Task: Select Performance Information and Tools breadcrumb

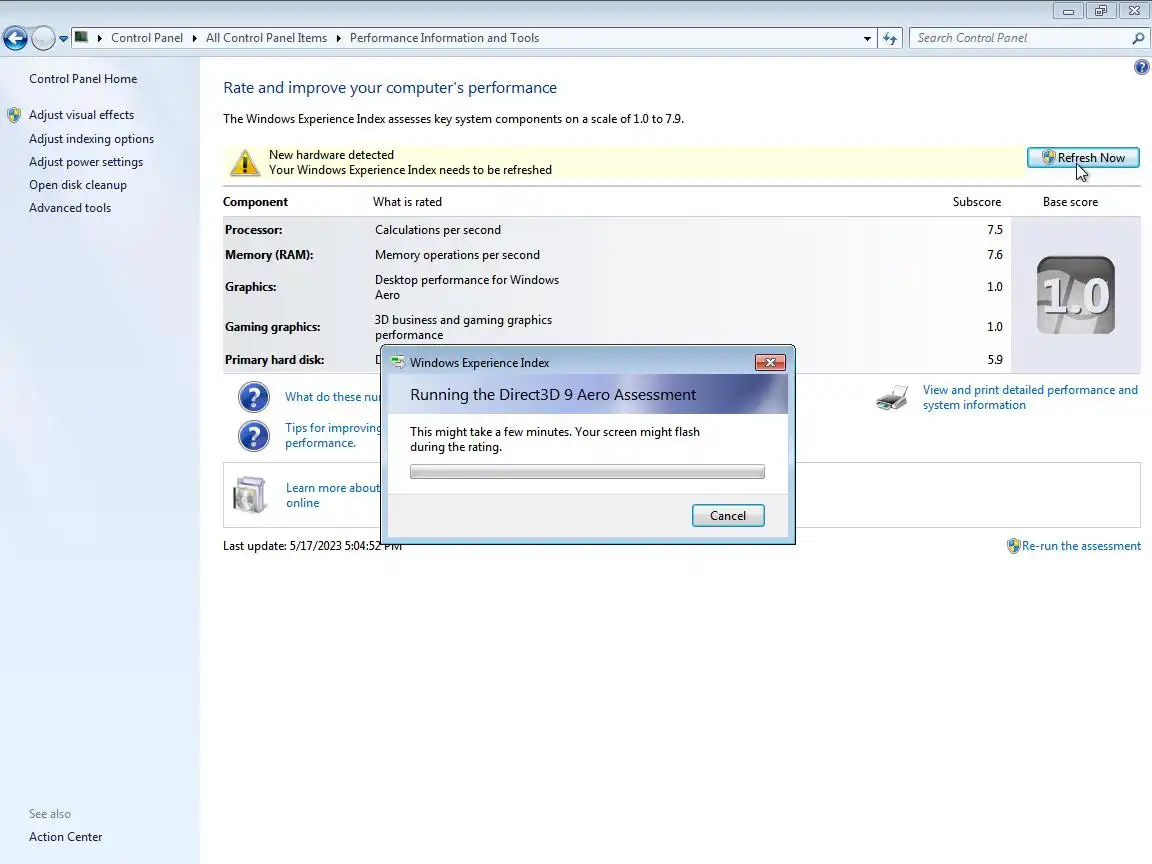Action: tap(444, 38)
